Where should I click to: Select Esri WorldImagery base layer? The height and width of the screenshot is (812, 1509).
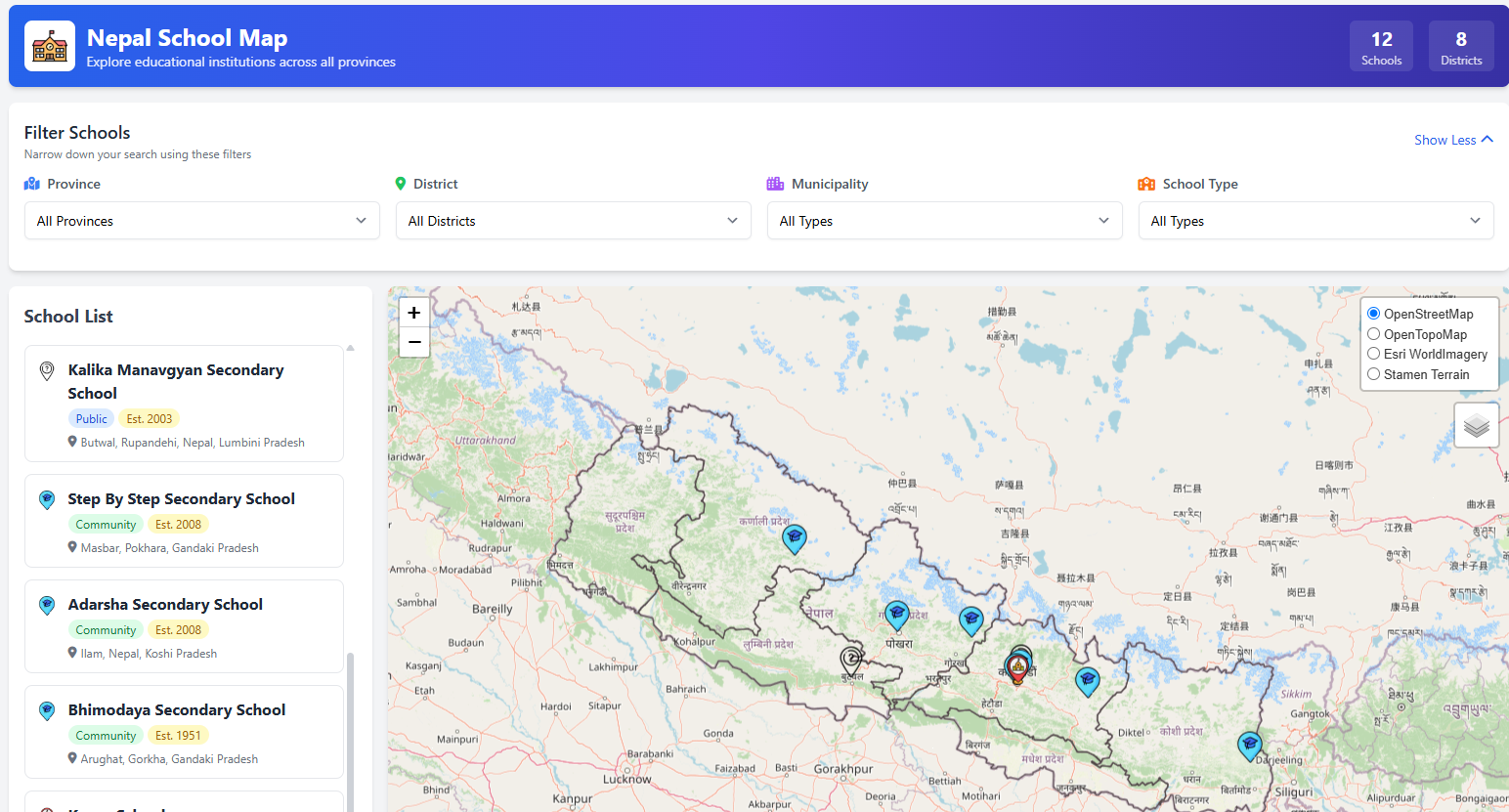[1373, 354]
